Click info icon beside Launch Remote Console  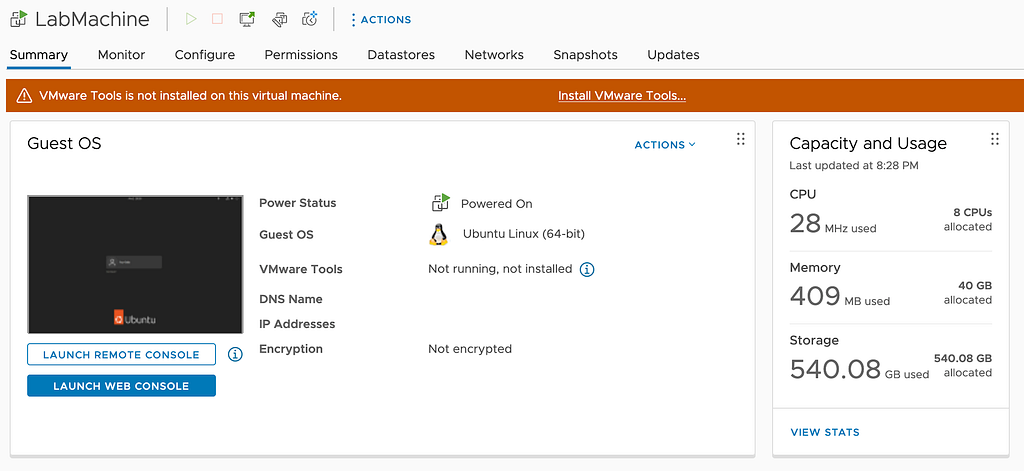click(235, 354)
